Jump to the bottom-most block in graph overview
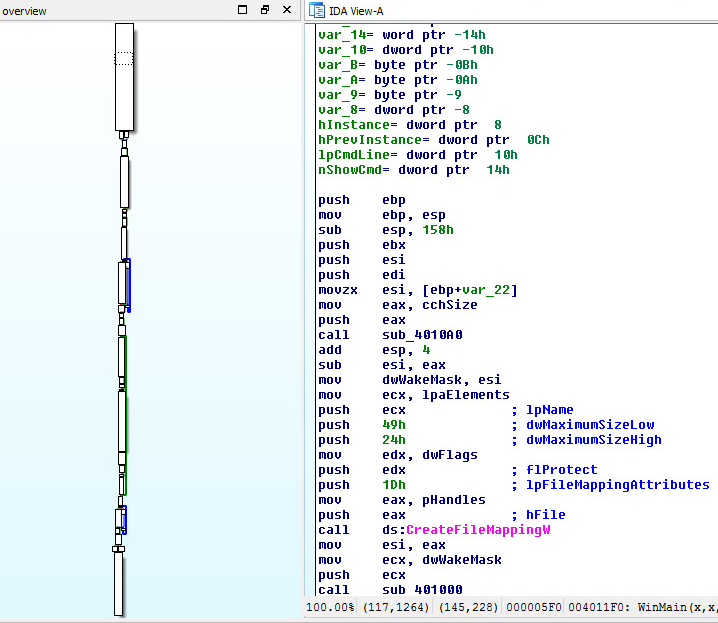This screenshot has width=718, height=623. [119, 584]
